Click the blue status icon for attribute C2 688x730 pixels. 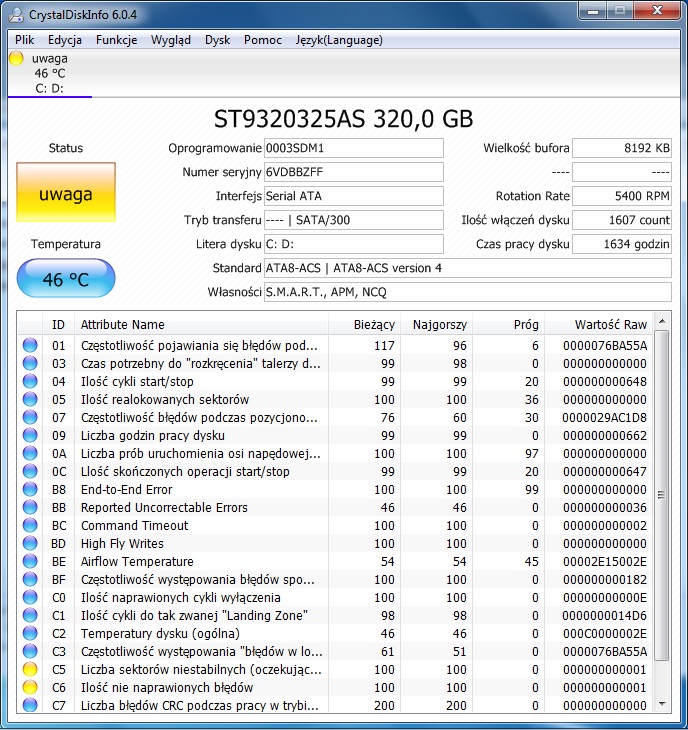pos(30,633)
